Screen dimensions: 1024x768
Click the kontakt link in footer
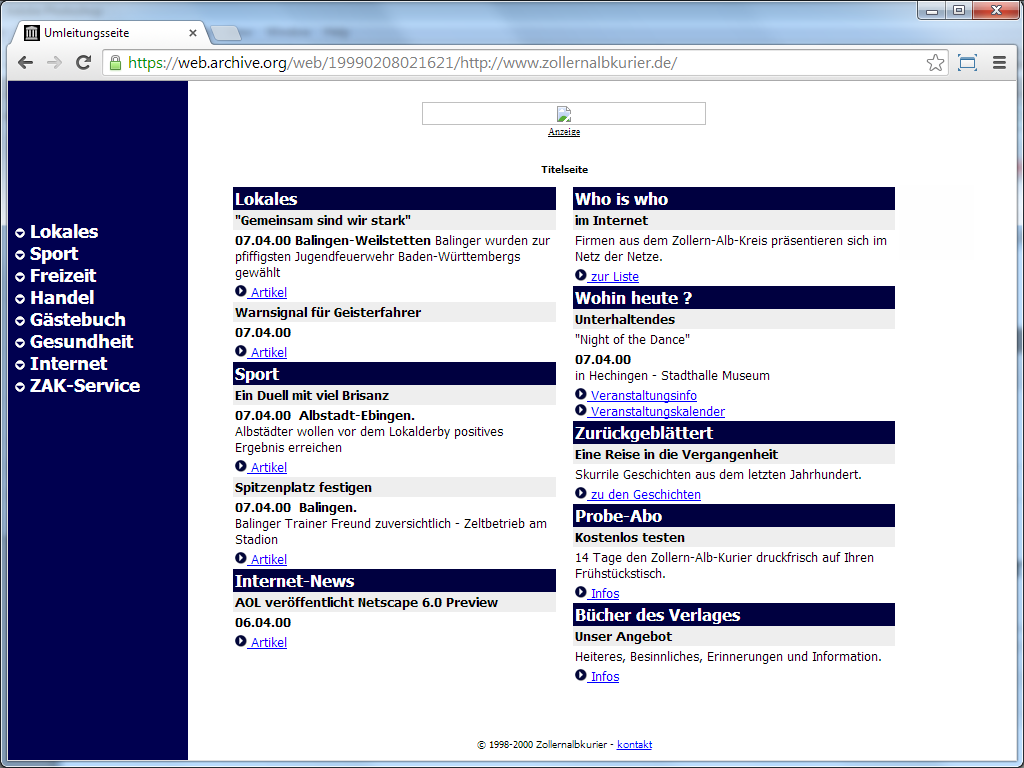pos(634,745)
